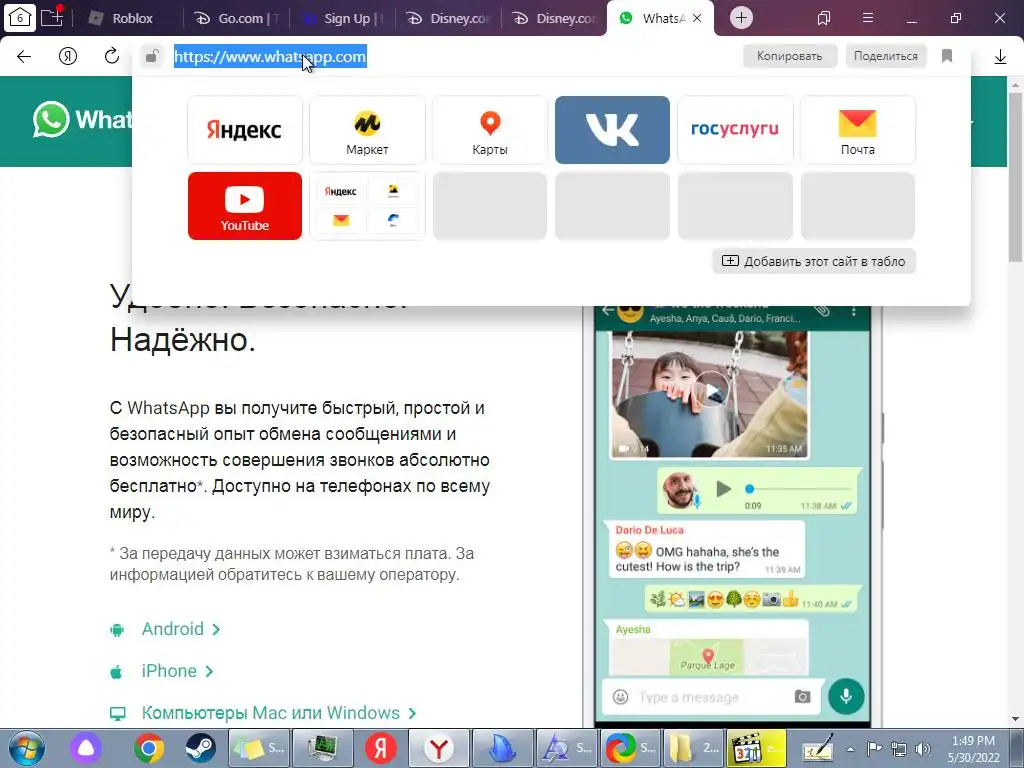Play the video in the phone mockup
This screenshot has height=768, width=1024.
[712, 391]
